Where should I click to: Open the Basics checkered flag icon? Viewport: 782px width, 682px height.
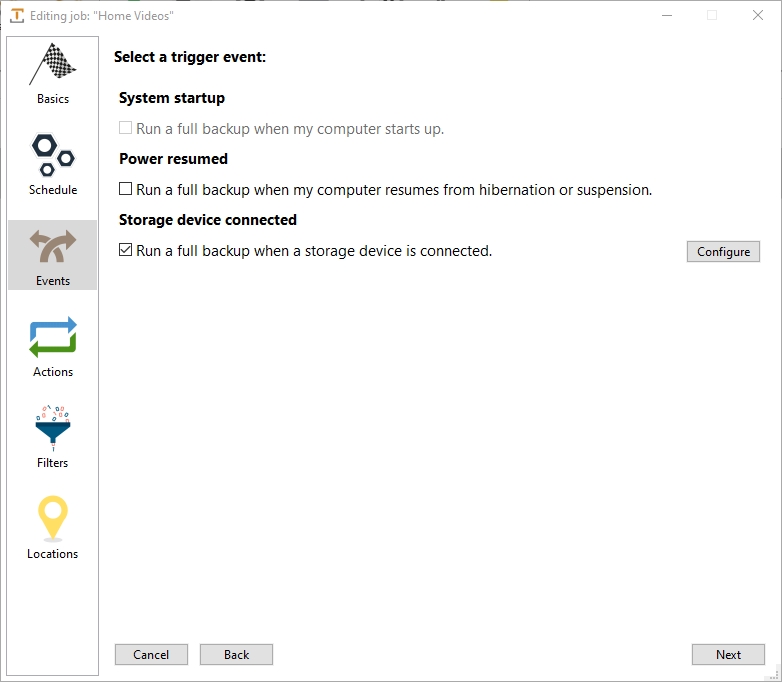coord(52,64)
